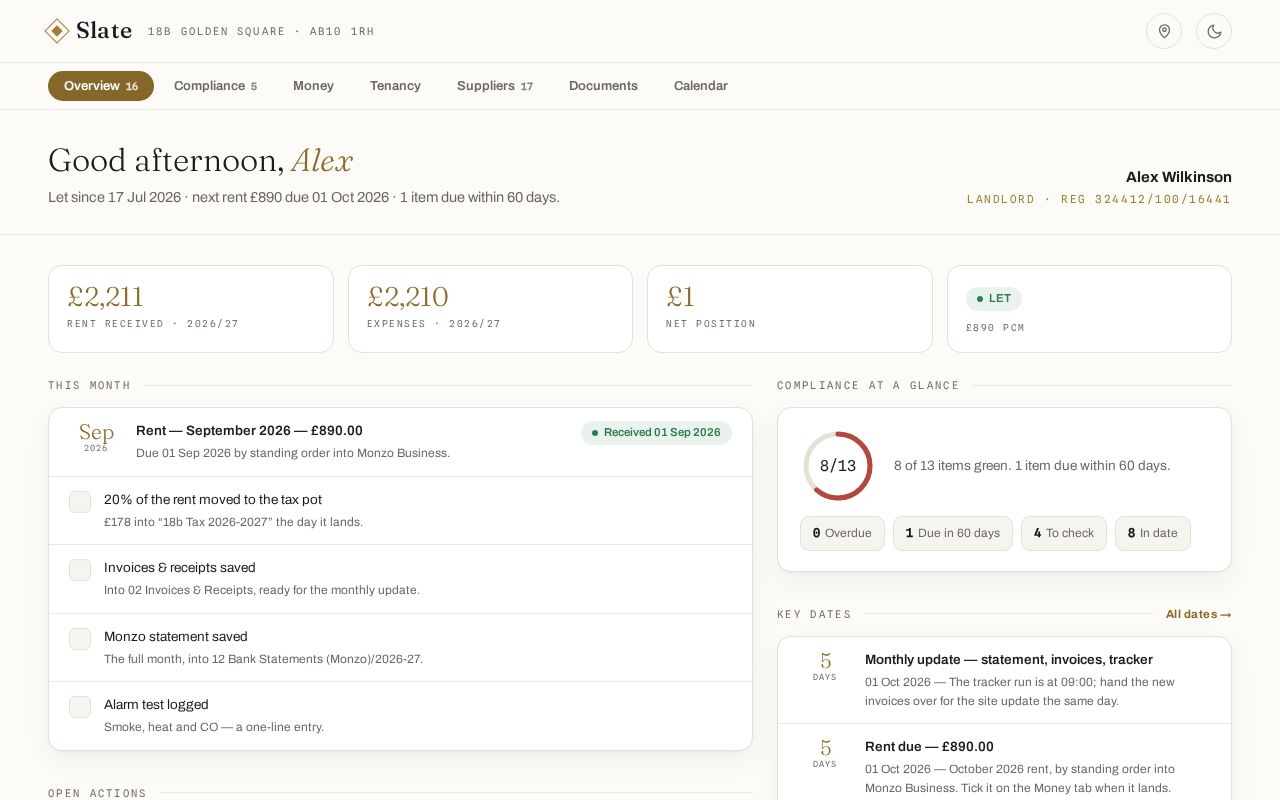Select the Overview tab
Screen dimensions: 1280x800
pos(101,86)
